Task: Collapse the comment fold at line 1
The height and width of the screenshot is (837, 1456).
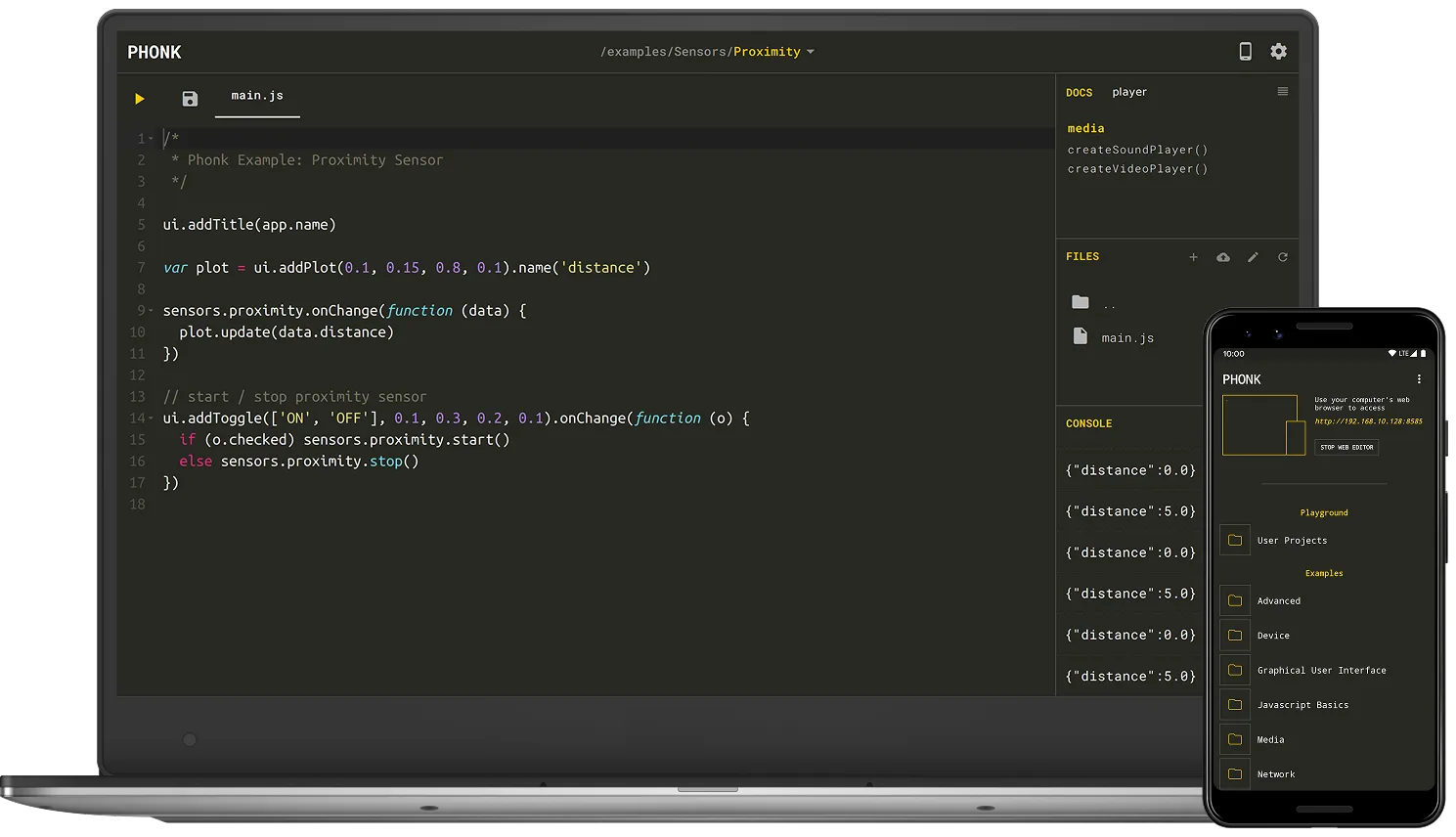Action: point(152,139)
